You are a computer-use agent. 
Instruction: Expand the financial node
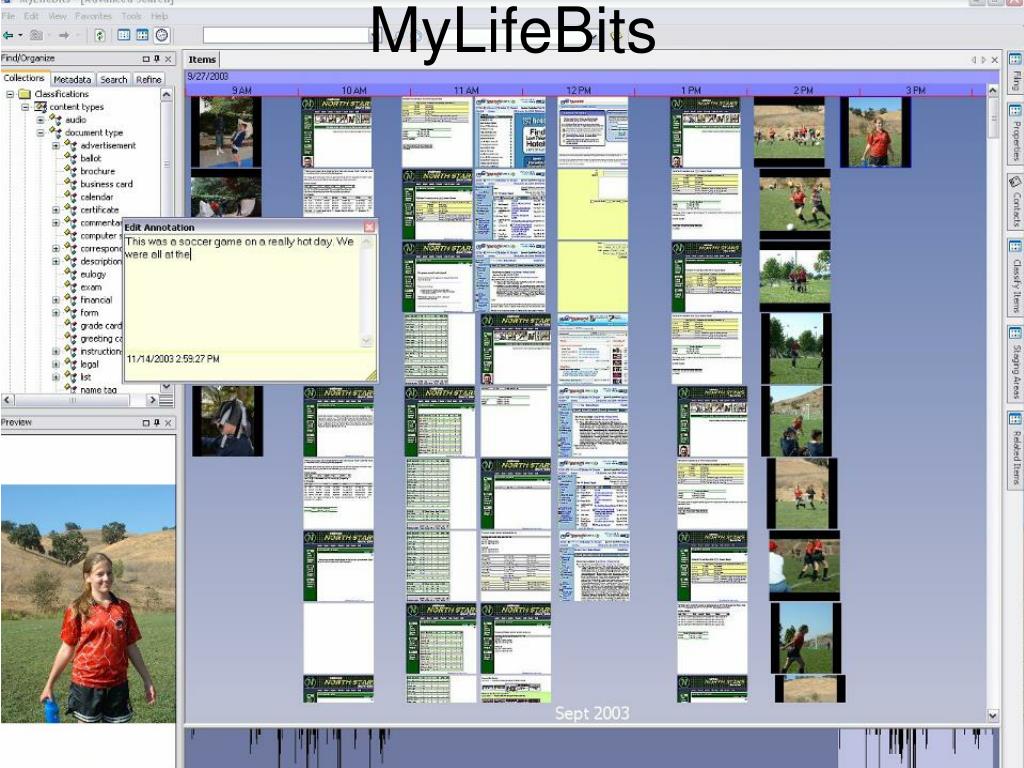point(56,300)
